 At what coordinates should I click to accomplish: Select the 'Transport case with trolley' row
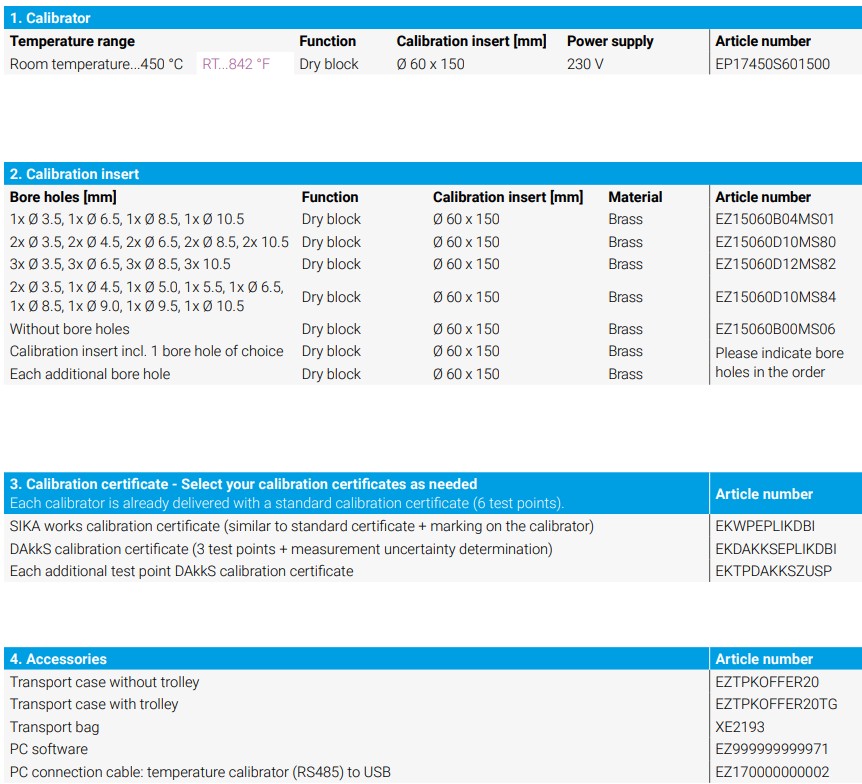point(94,704)
